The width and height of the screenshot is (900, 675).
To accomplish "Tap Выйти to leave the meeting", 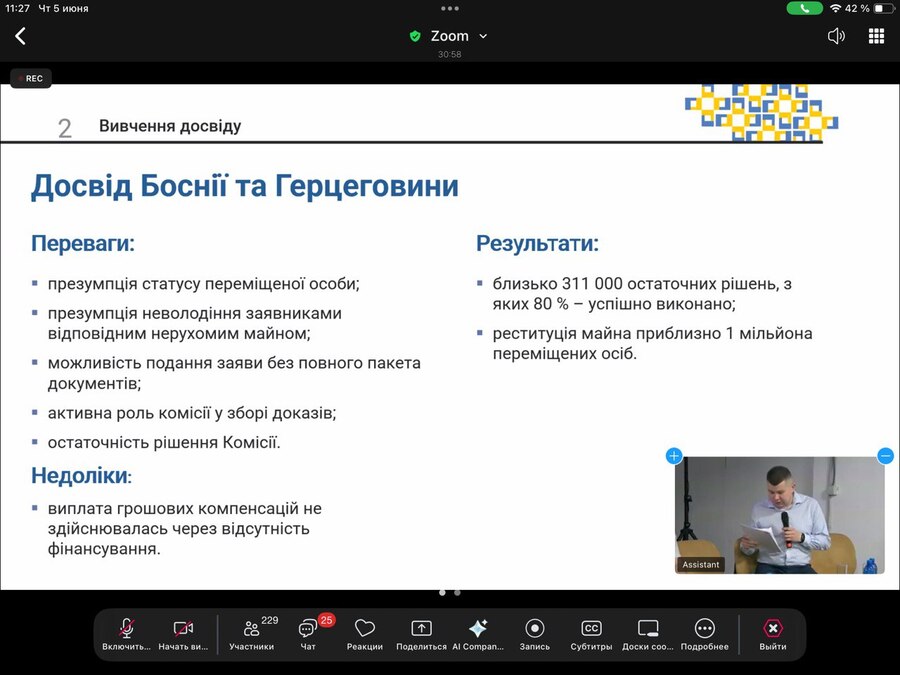I will [x=773, y=634].
